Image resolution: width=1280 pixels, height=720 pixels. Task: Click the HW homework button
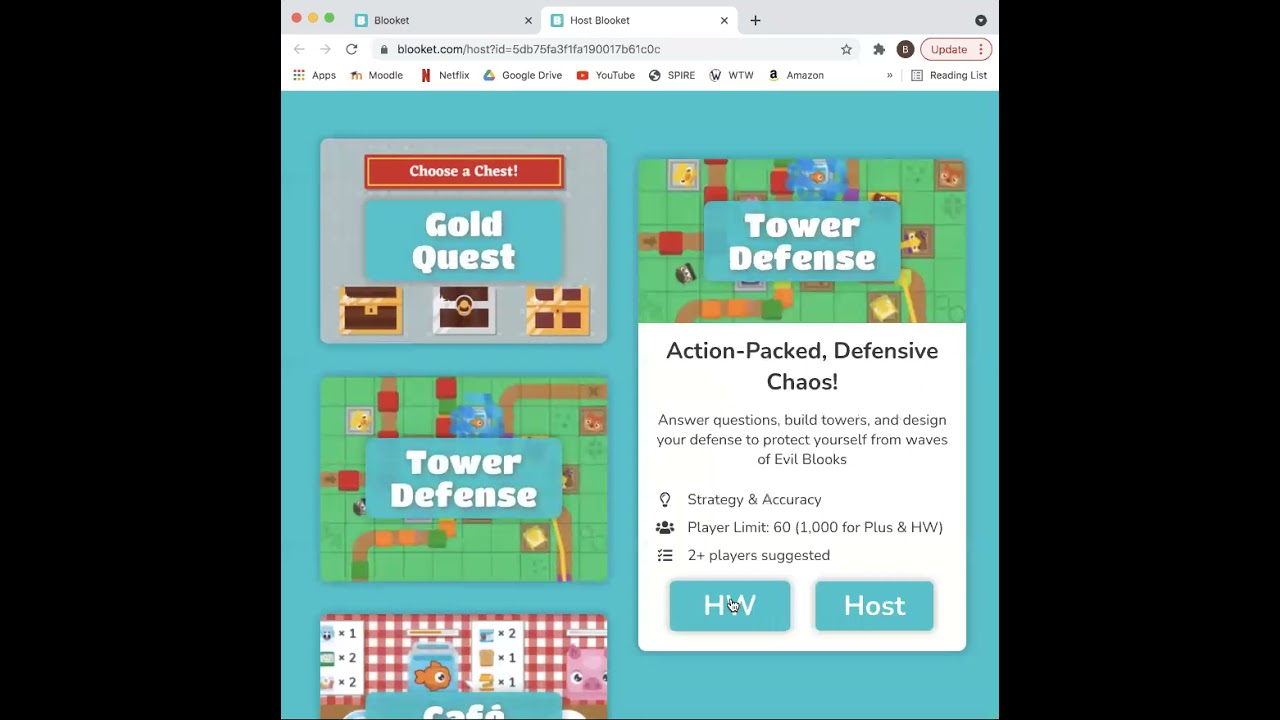730,606
